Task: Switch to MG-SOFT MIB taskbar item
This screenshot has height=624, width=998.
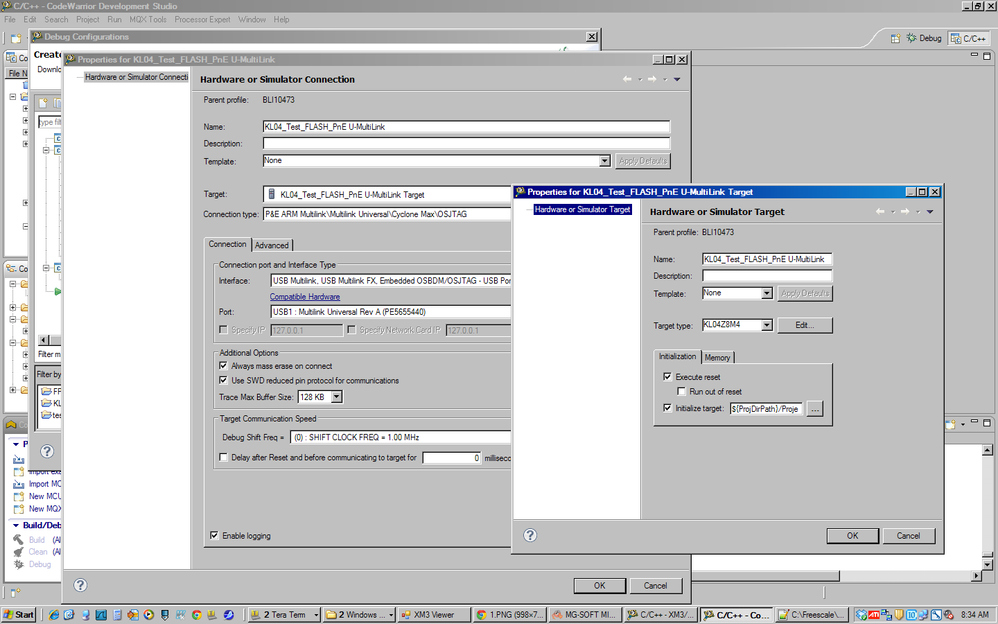Action: (584, 614)
